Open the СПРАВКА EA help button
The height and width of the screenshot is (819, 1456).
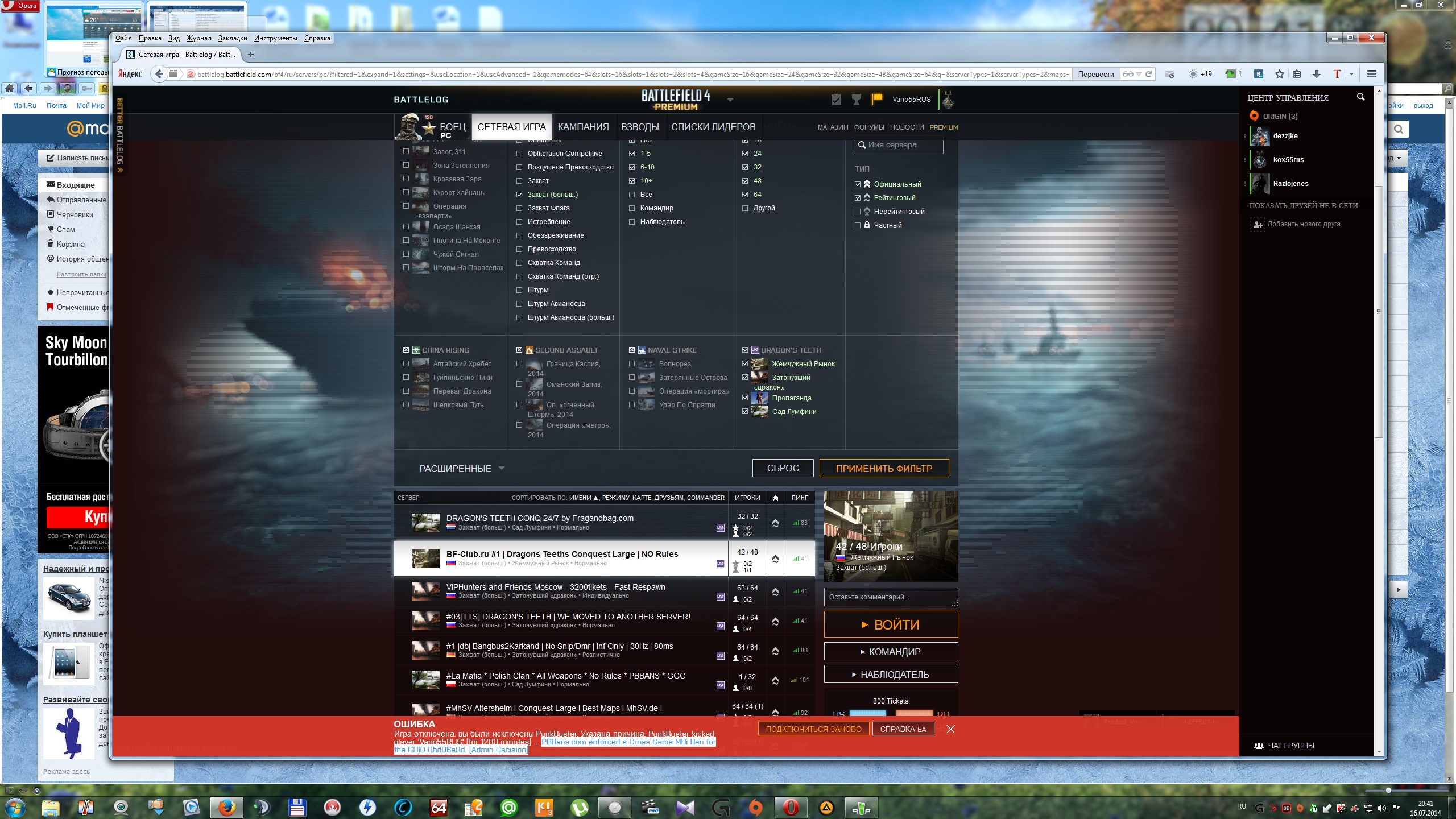[x=903, y=729]
